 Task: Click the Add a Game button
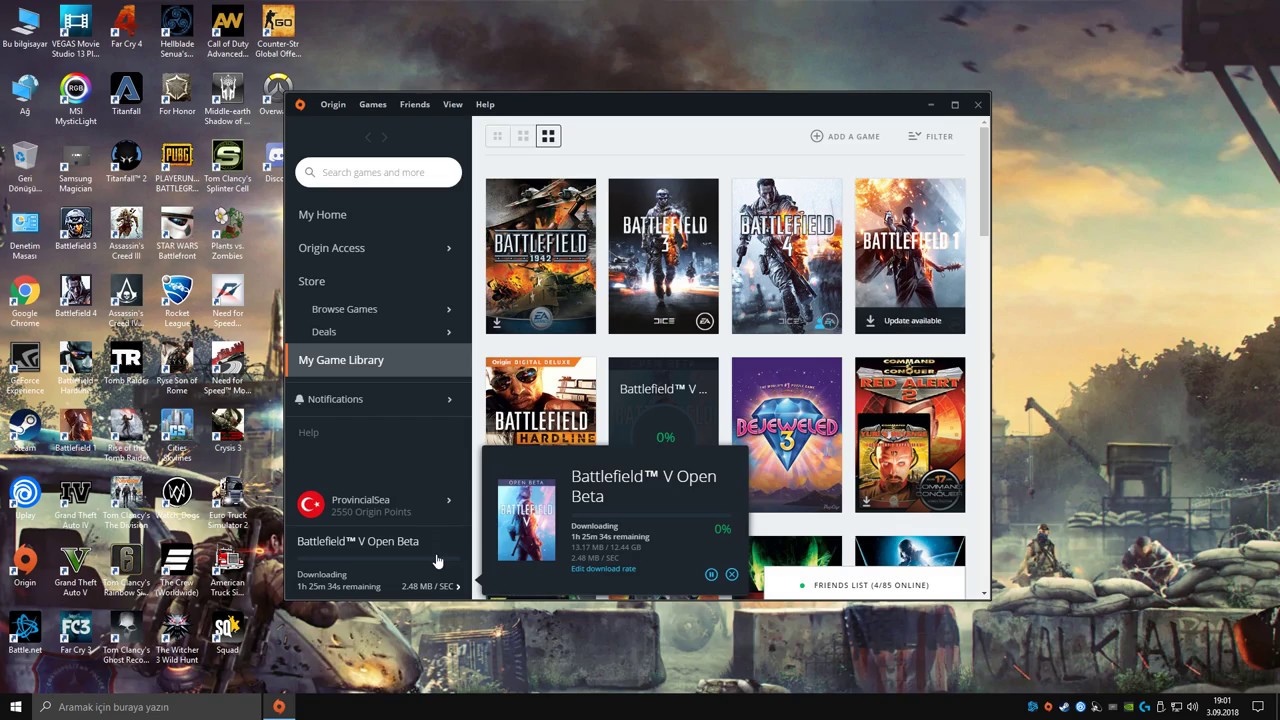(x=845, y=136)
